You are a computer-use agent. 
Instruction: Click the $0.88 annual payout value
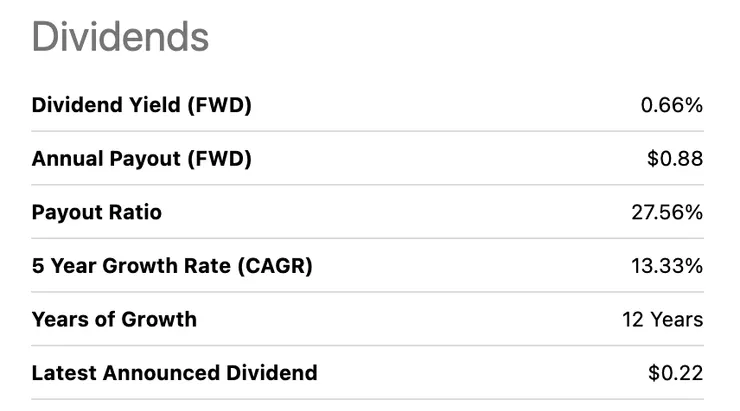(x=675, y=159)
